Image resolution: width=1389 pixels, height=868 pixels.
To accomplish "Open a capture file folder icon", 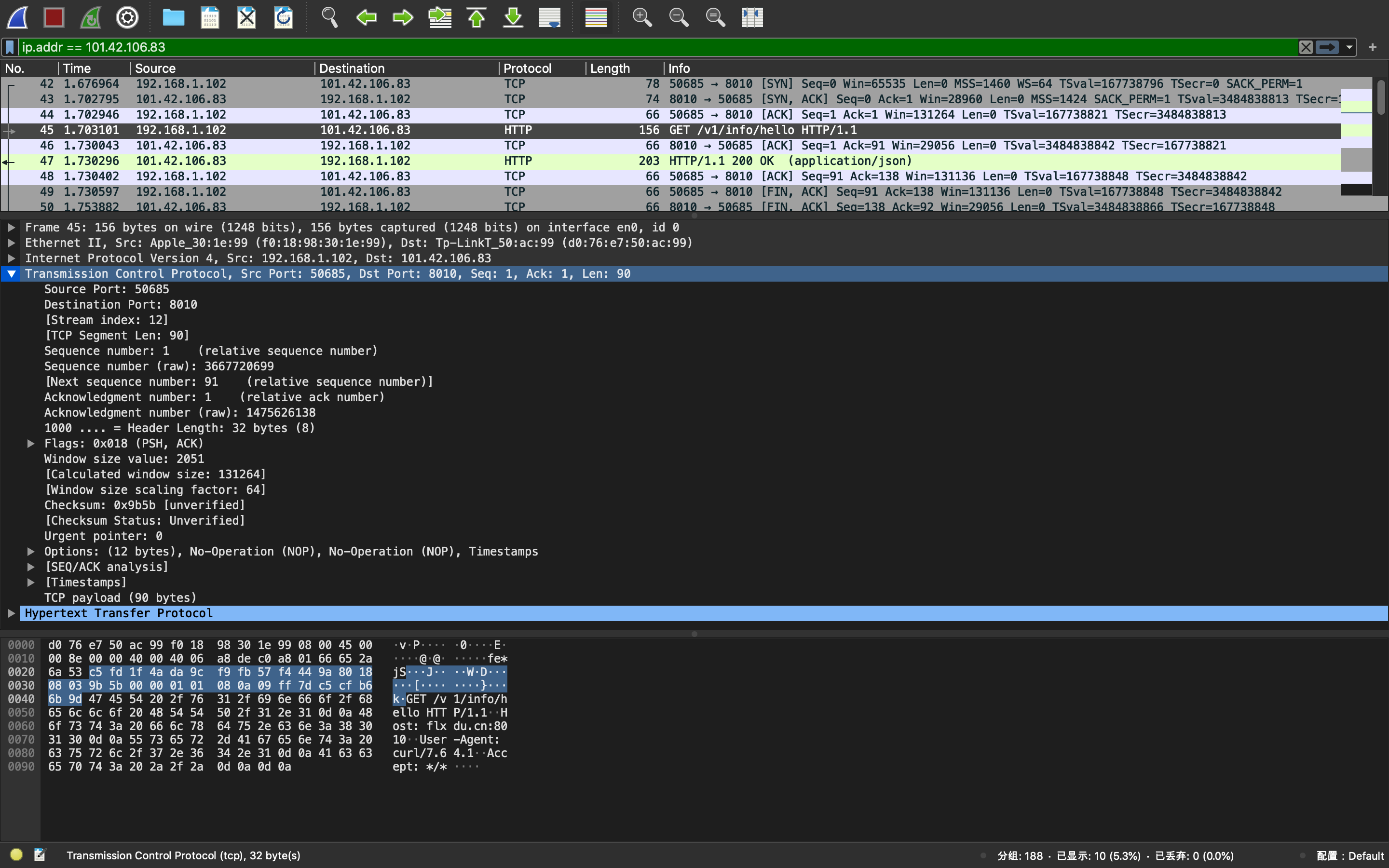I will [x=173, y=17].
